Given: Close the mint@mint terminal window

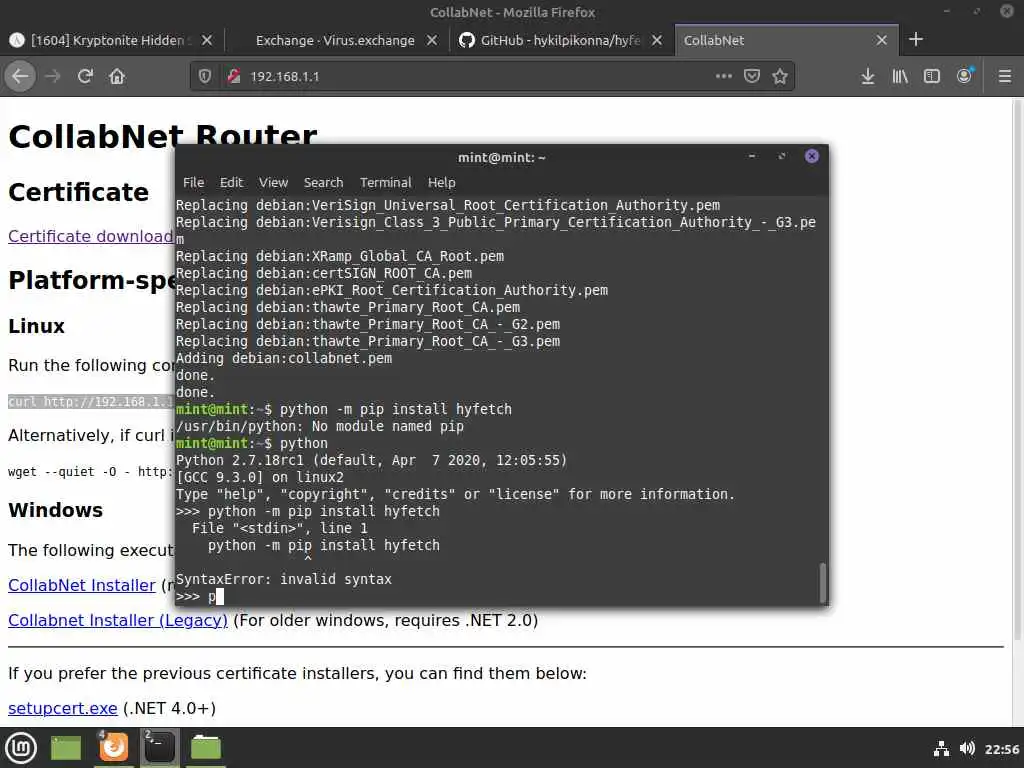Looking at the screenshot, I should 812,156.
